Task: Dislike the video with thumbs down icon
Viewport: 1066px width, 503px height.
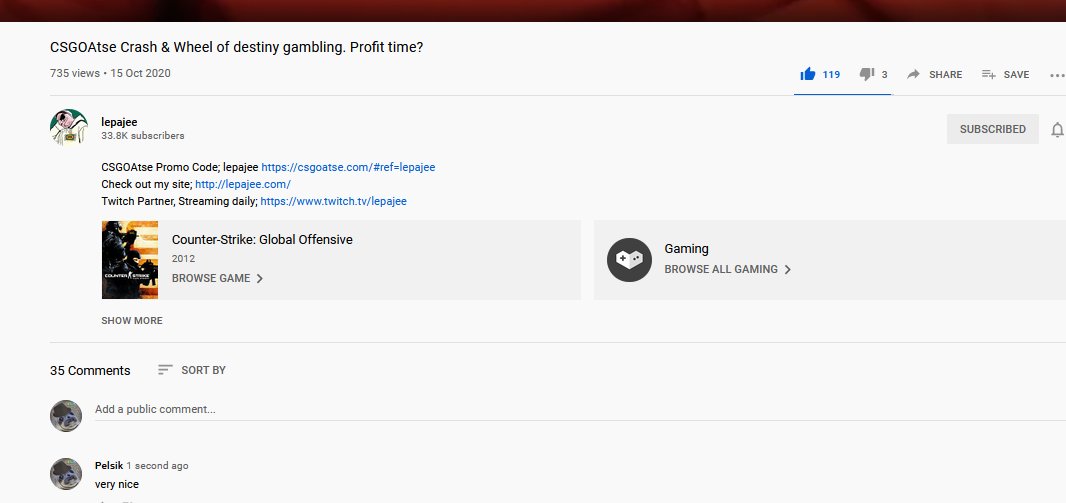Action: [867, 74]
